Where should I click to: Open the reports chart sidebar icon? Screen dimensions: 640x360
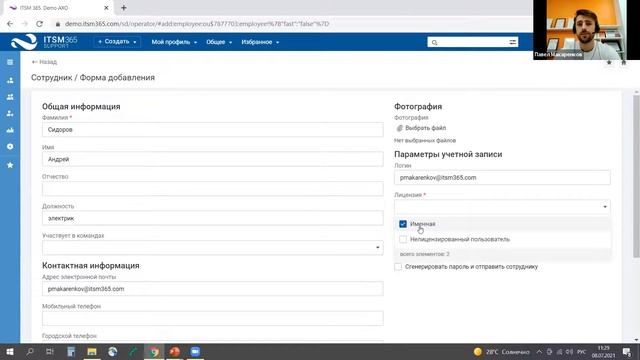tap(10, 130)
